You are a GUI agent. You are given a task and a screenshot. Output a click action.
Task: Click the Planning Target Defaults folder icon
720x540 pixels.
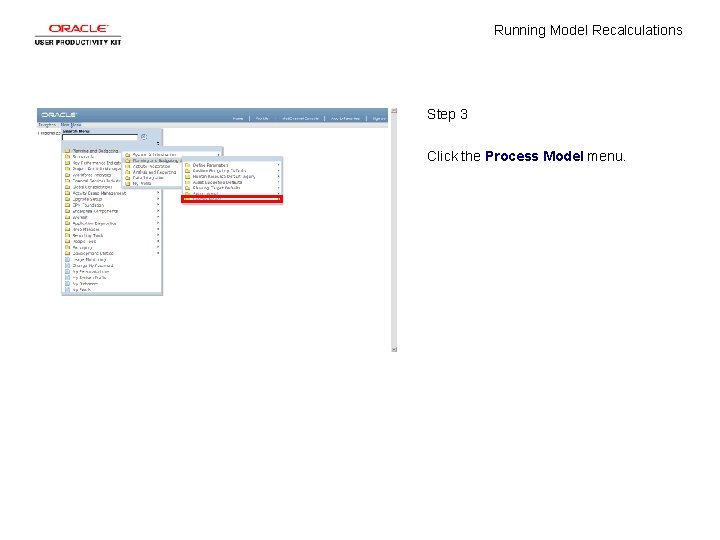[x=187, y=188]
